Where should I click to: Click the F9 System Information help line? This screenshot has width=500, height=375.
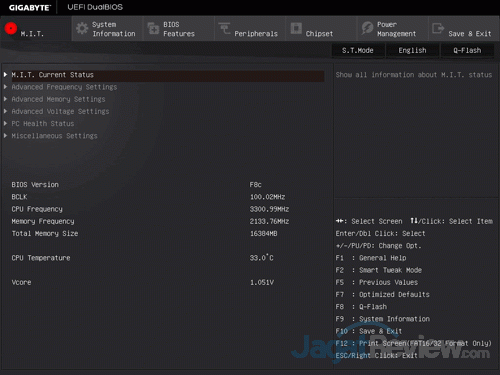[383, 319]
